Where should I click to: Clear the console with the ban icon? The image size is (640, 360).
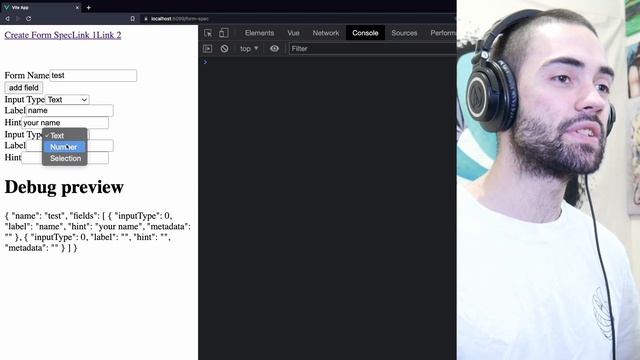point(224,49)
